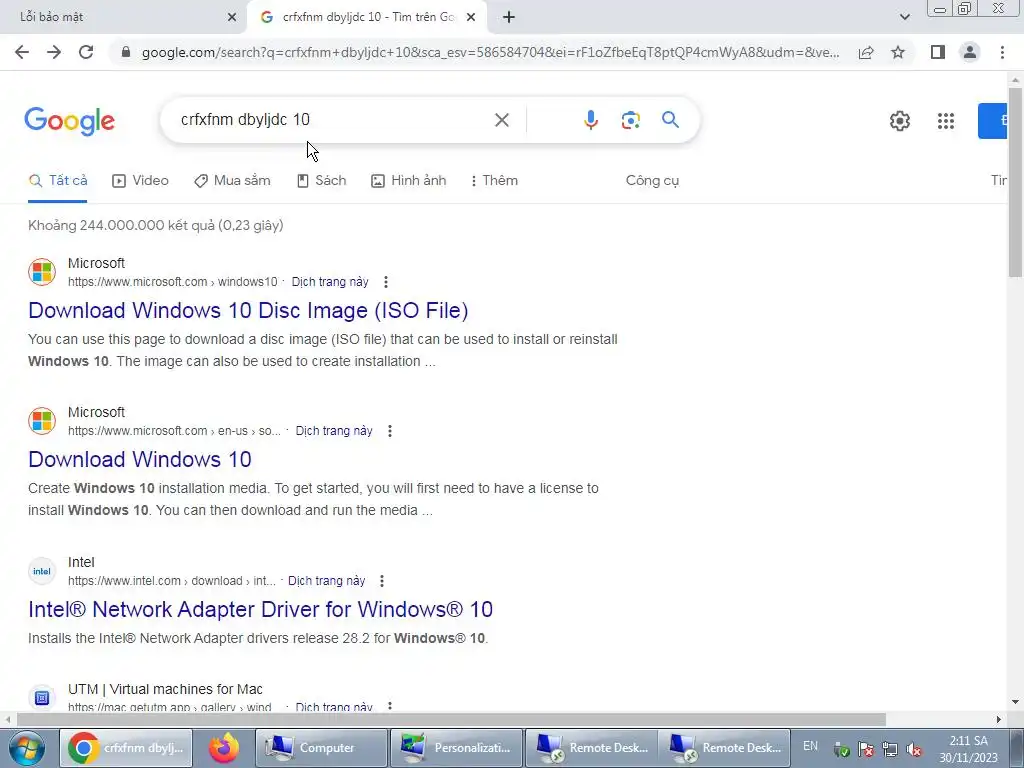Viewport: 1024px width, 768px height.
Task: Switch to the 'Sách' books tab
Action: point(321,181)
